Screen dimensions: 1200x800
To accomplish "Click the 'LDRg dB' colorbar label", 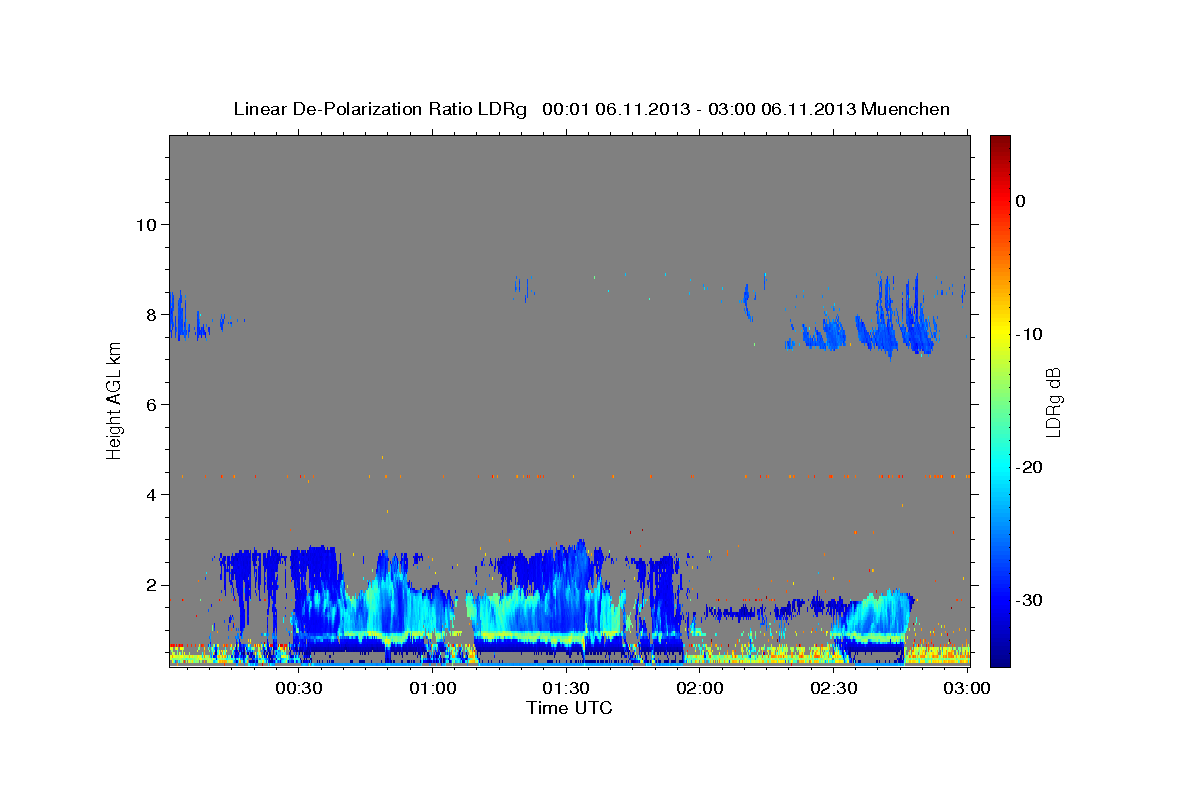I will [1053, 401].
